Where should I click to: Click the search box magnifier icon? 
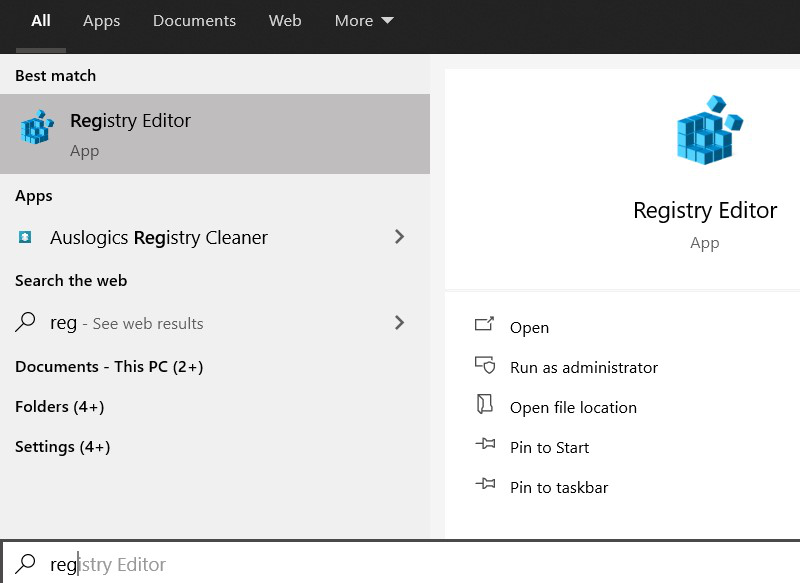27,564
